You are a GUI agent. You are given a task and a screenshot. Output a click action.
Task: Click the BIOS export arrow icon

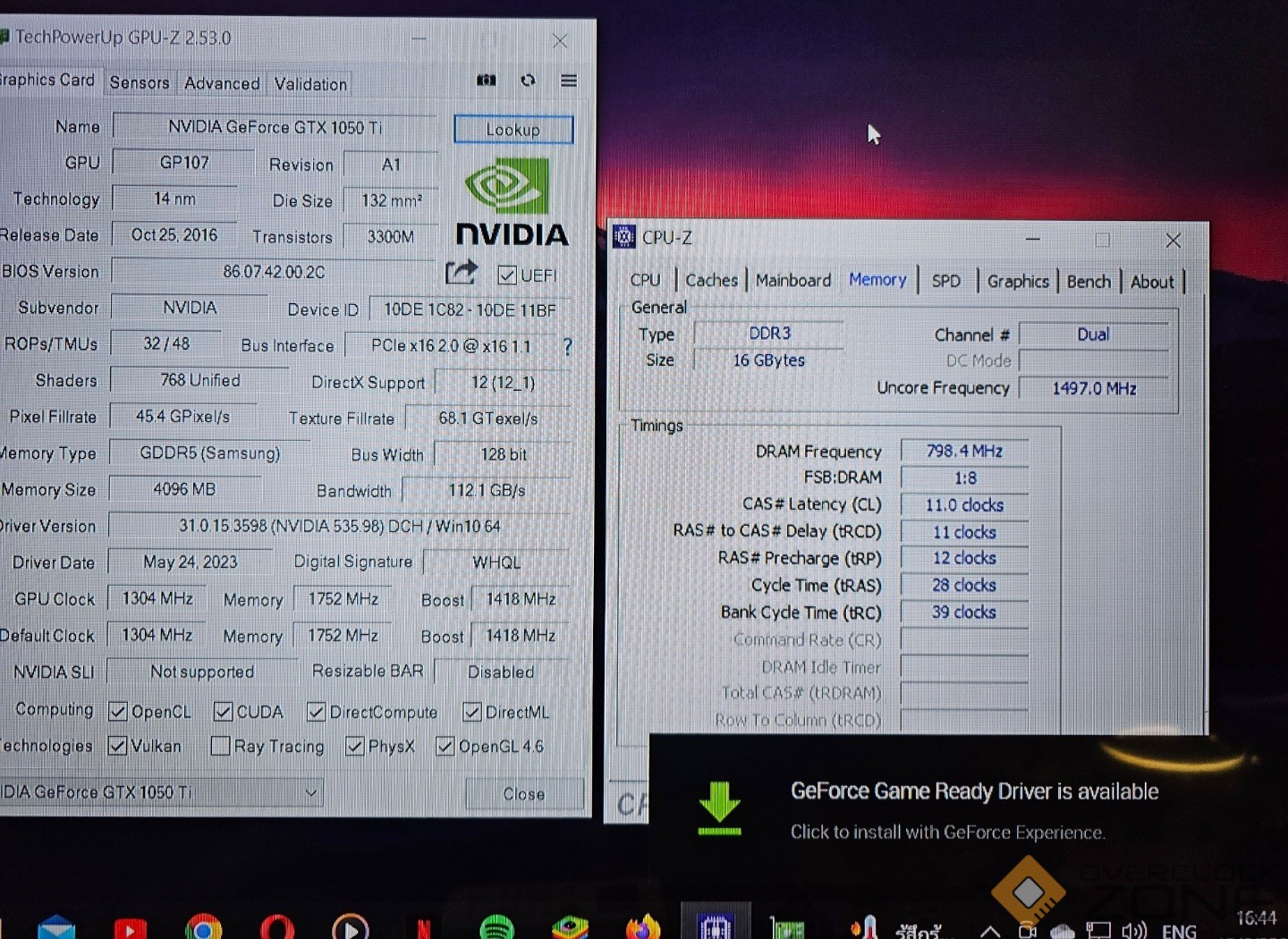[462, 272]
